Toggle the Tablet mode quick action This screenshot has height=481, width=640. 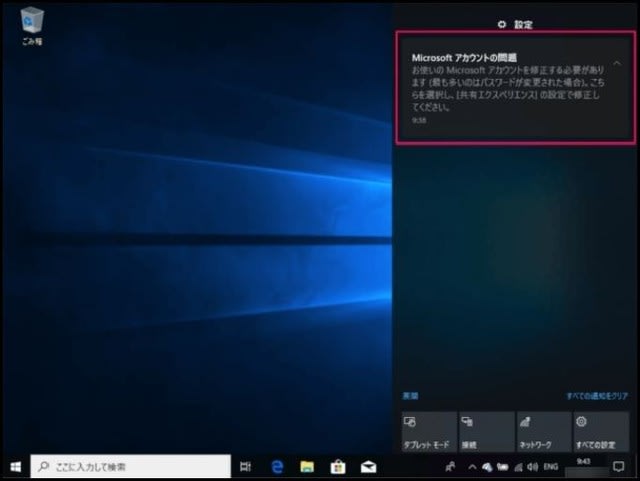[429, 432]
